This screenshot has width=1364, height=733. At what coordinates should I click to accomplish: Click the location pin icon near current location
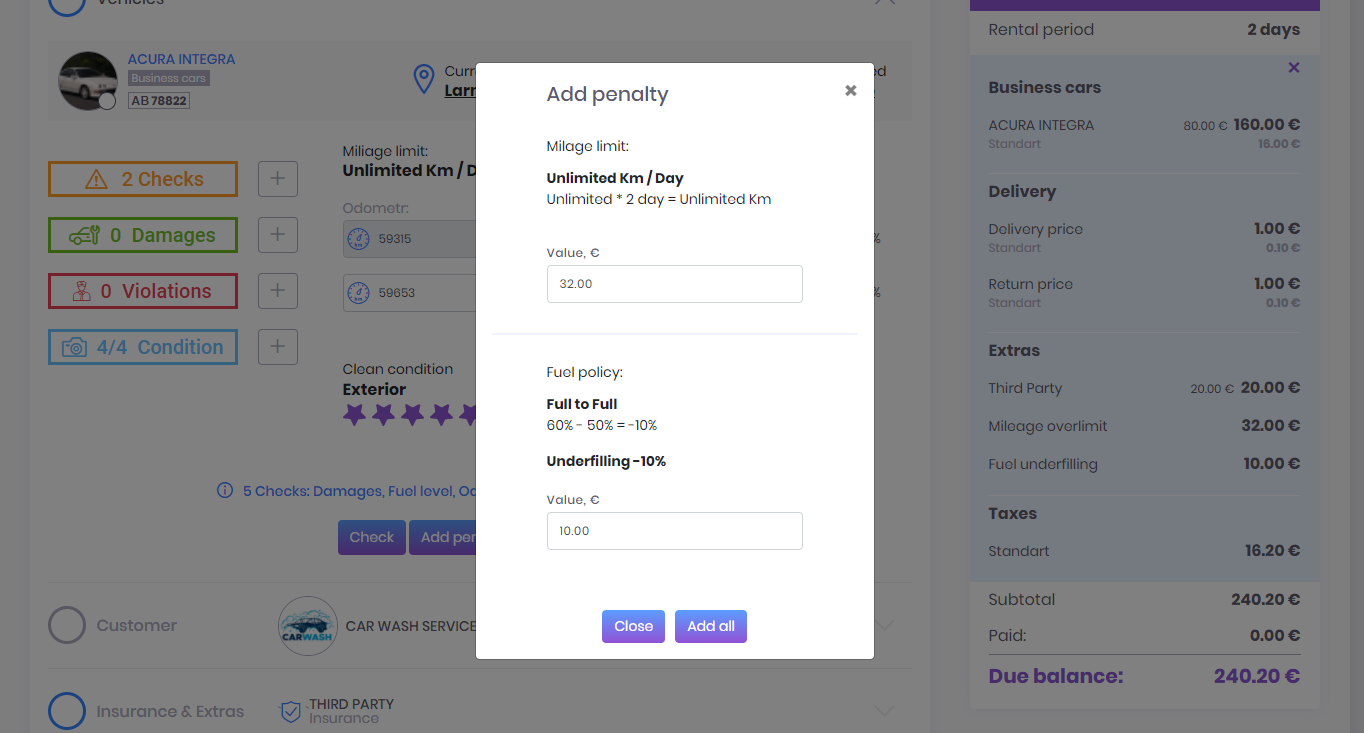tap(424, 80)
